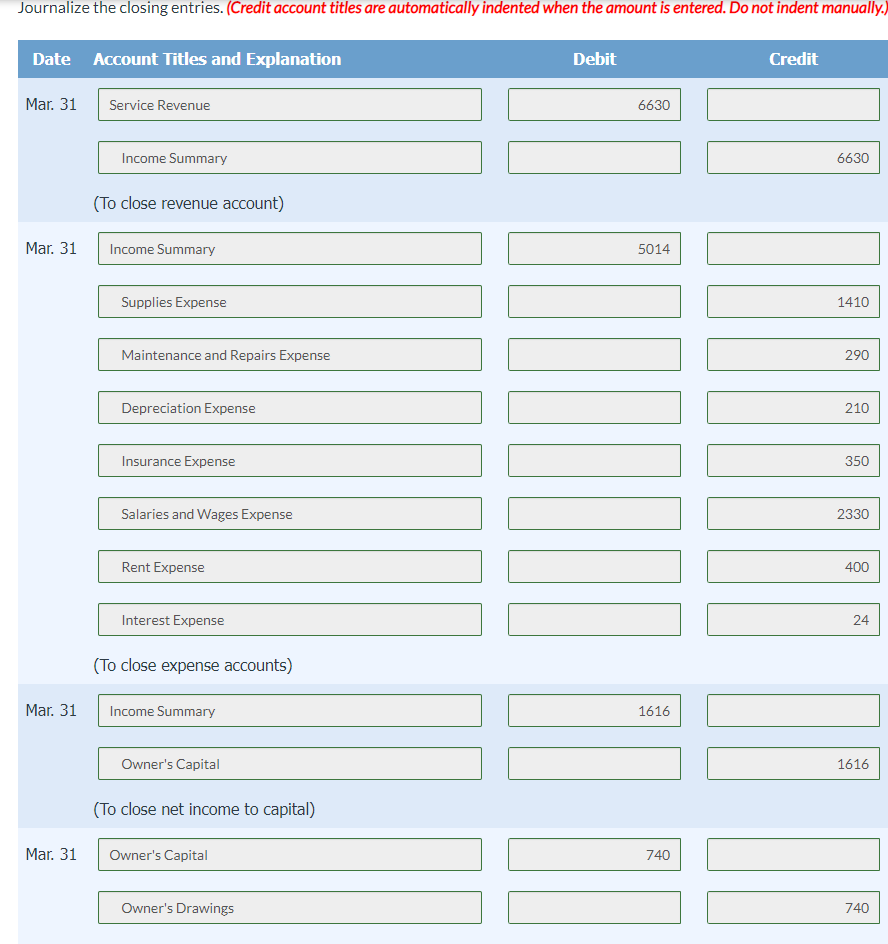Select the Supplies Expense account field

289,301
